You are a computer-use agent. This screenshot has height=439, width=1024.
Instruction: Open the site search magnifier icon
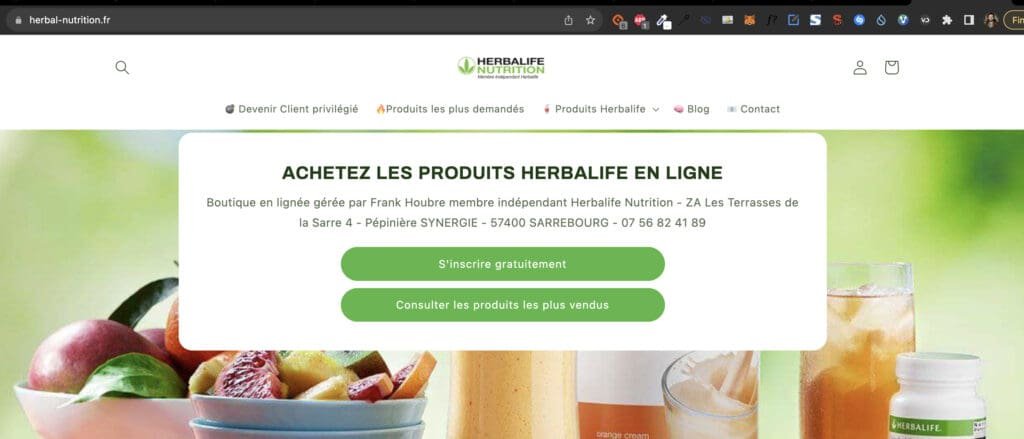pyautogui.click(x=122, y=67)
